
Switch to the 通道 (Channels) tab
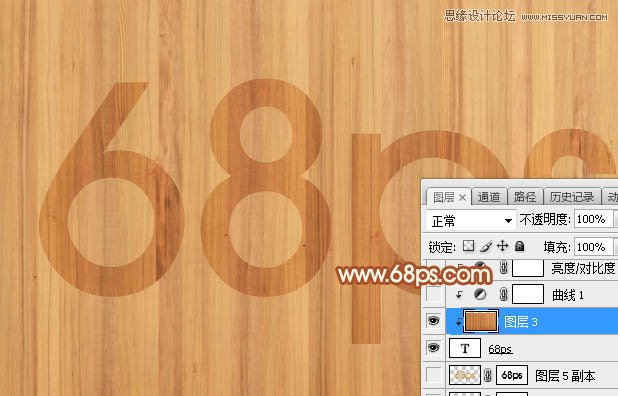coord(489,197)
